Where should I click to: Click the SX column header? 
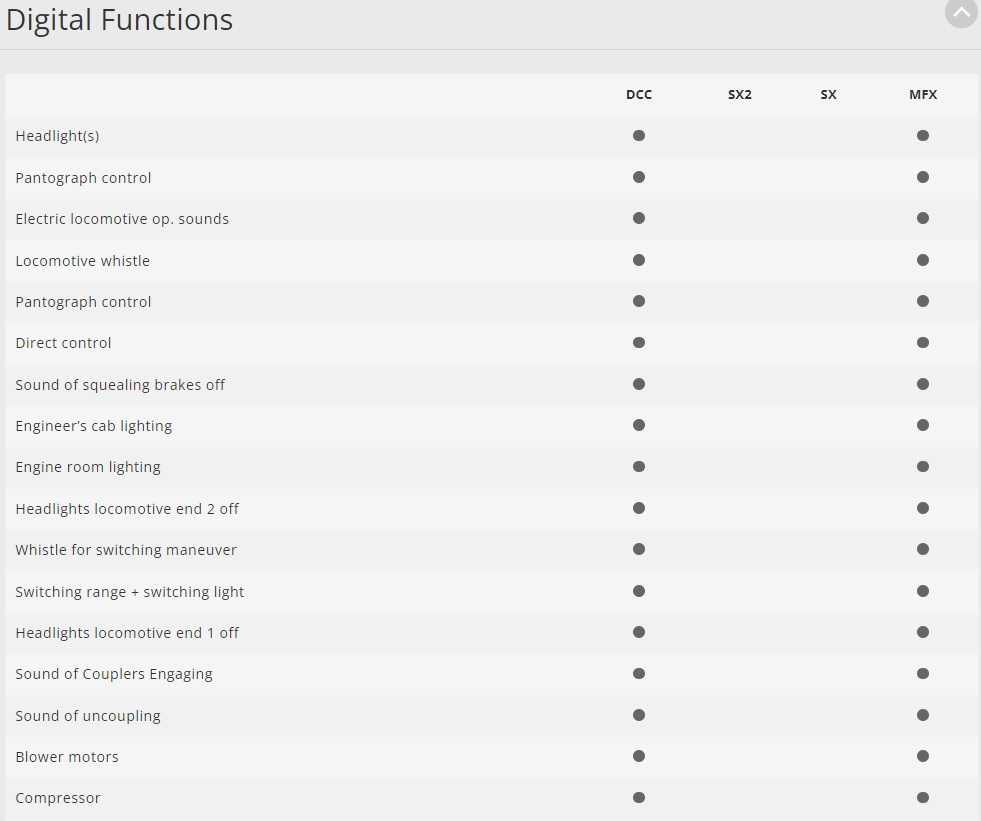coord(828,95)
